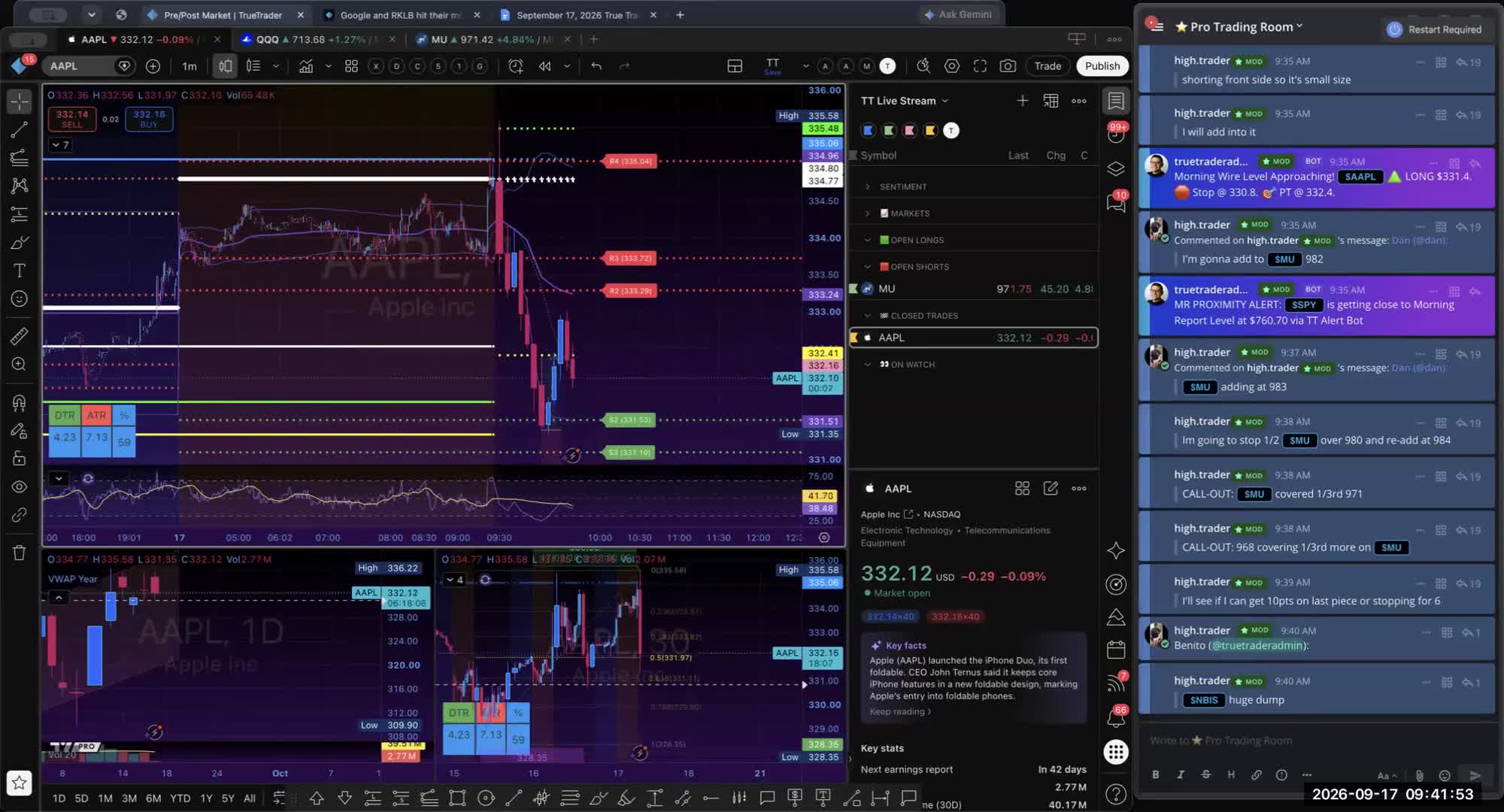Toggle hide all drawings eye icon
The image size is (1504, 812).
point(19,486)
